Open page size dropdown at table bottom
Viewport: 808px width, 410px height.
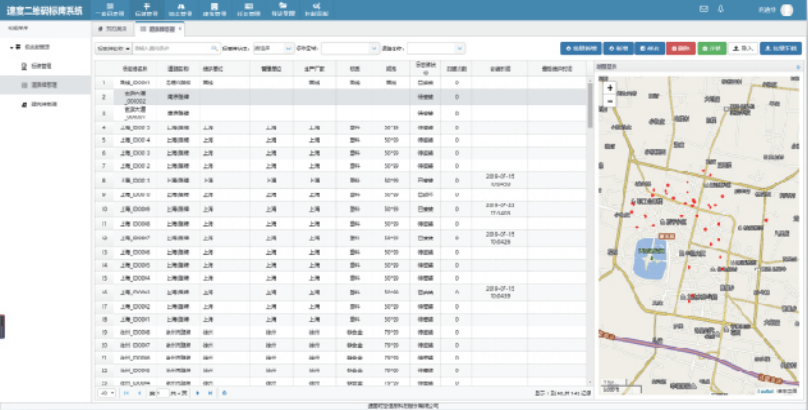click(x=105, y=393)
